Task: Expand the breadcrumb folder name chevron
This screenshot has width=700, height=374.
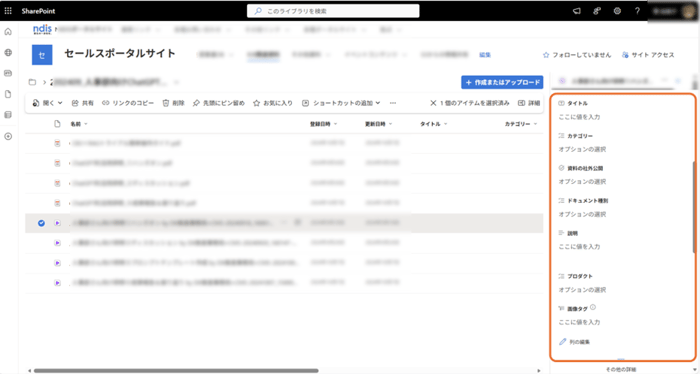Action: pos(176,82)
